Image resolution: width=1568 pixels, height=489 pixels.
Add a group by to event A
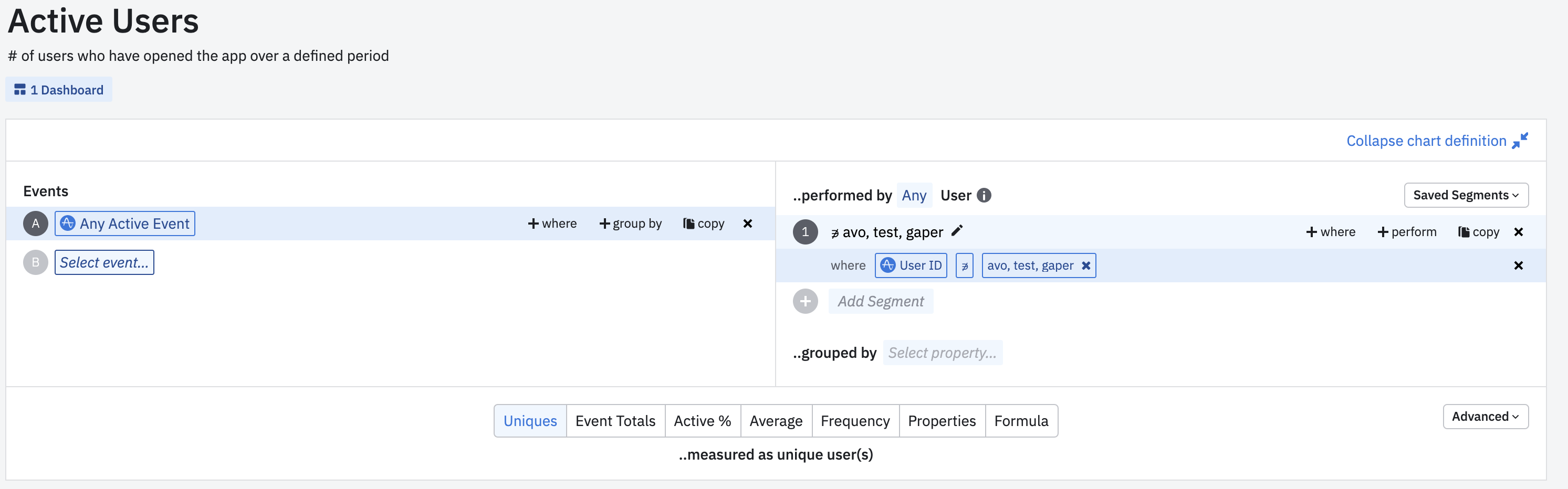click(x=631, y=224)
